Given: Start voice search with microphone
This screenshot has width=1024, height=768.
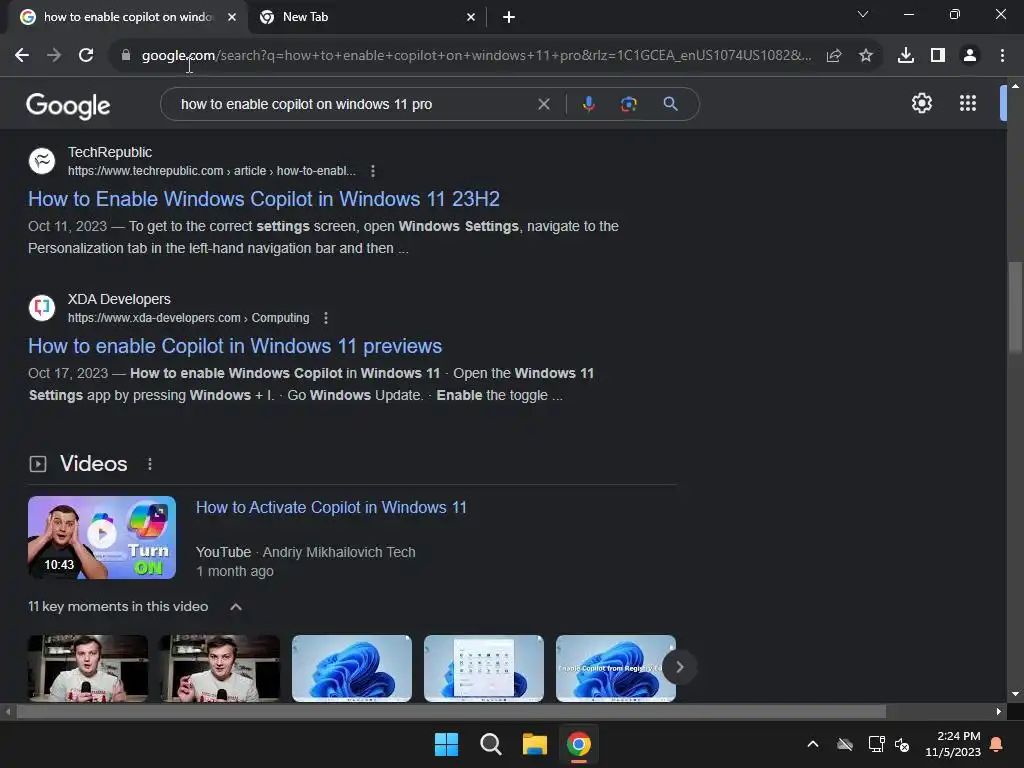Looking at the screenshot, I should pyautogui.click(x=588, y=104).
